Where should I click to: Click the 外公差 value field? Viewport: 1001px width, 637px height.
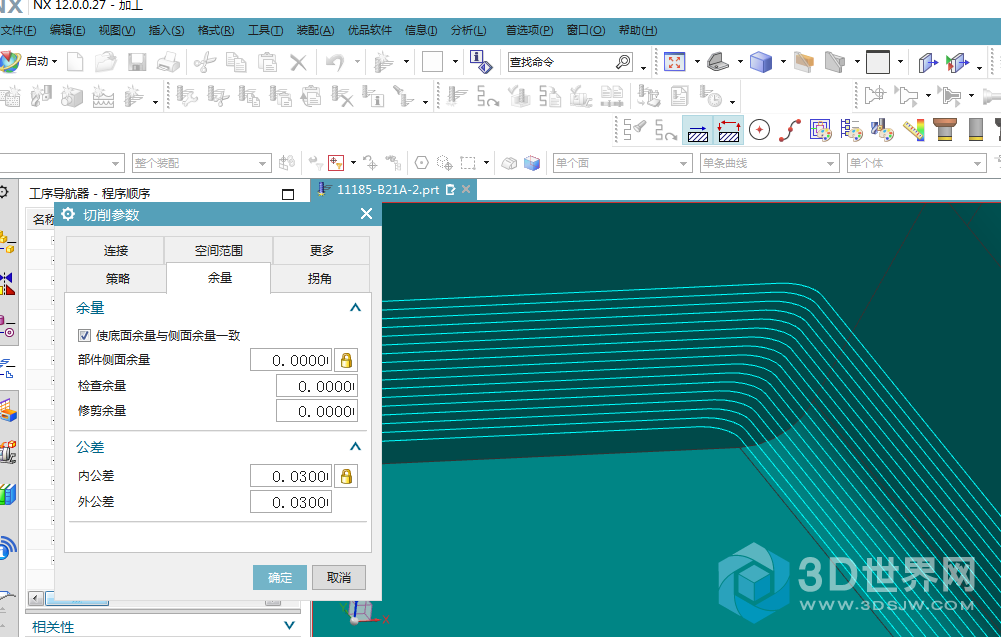[x=291, y=502]
